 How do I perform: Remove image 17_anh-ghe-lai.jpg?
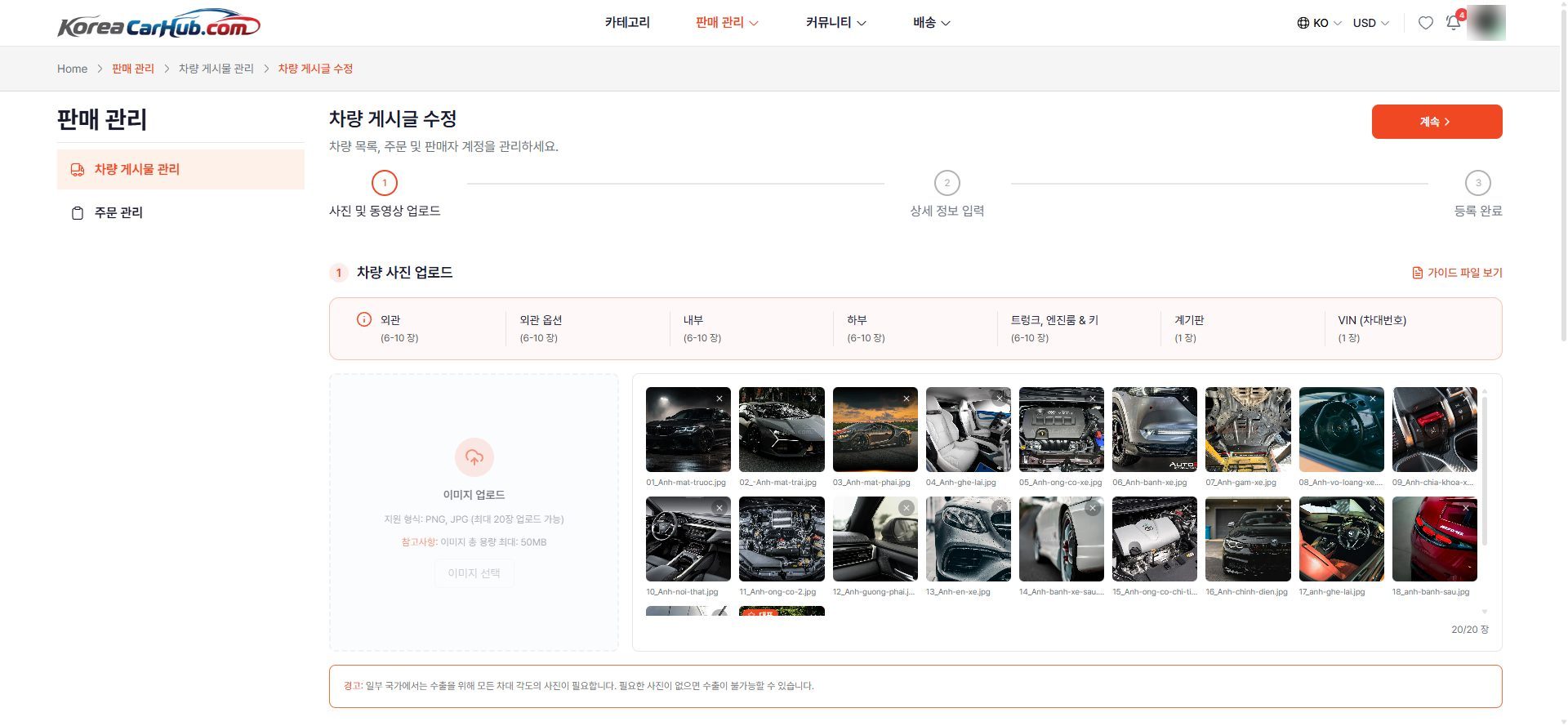1373,508
